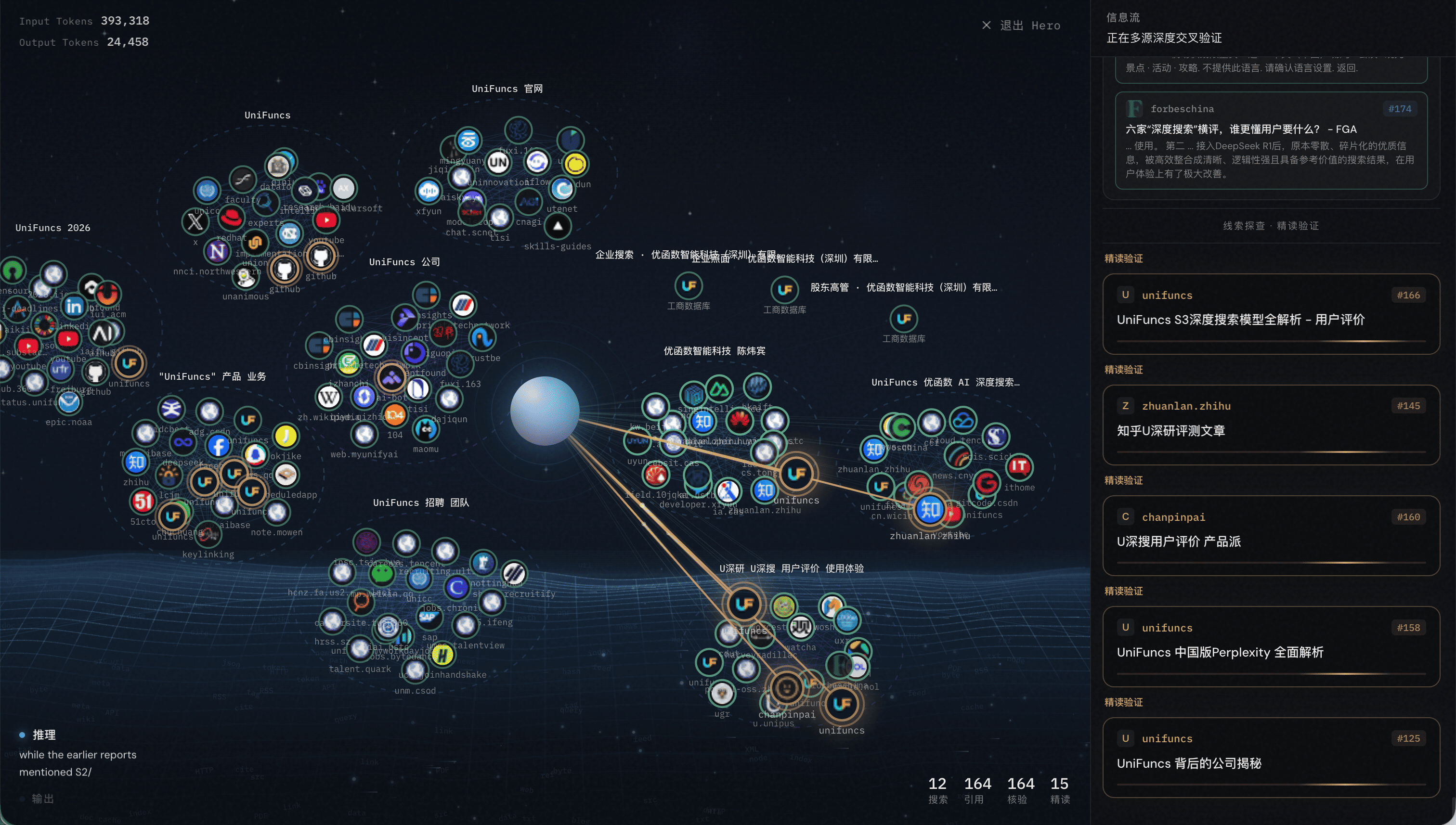This screenshot has width=1456, height=825.
Task: Click the Input Tokens value 393,318
Action: point(125,21)
